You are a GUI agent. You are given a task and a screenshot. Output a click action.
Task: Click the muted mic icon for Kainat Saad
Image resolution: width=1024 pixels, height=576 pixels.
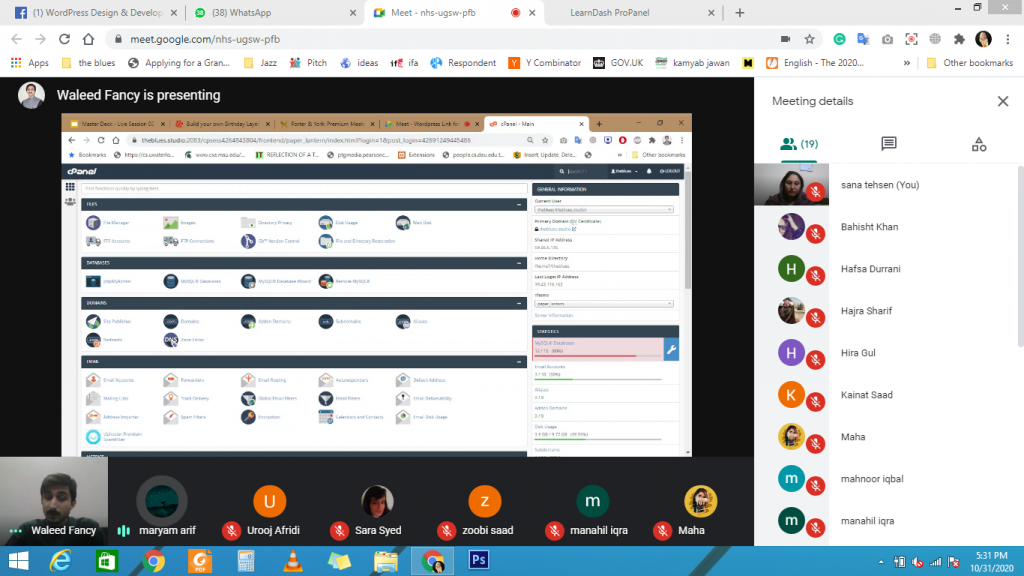click(x=815, y=402)
